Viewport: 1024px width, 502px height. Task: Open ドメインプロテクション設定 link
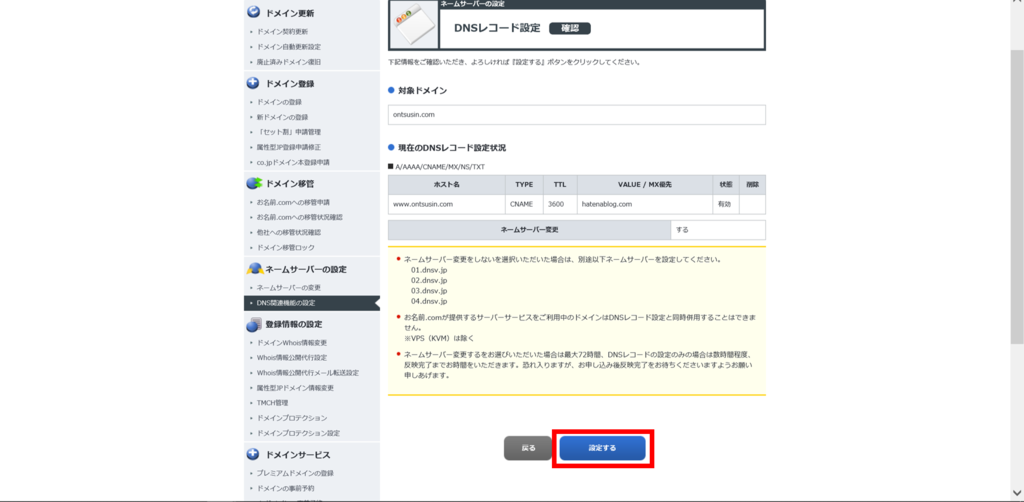[298, 433]
